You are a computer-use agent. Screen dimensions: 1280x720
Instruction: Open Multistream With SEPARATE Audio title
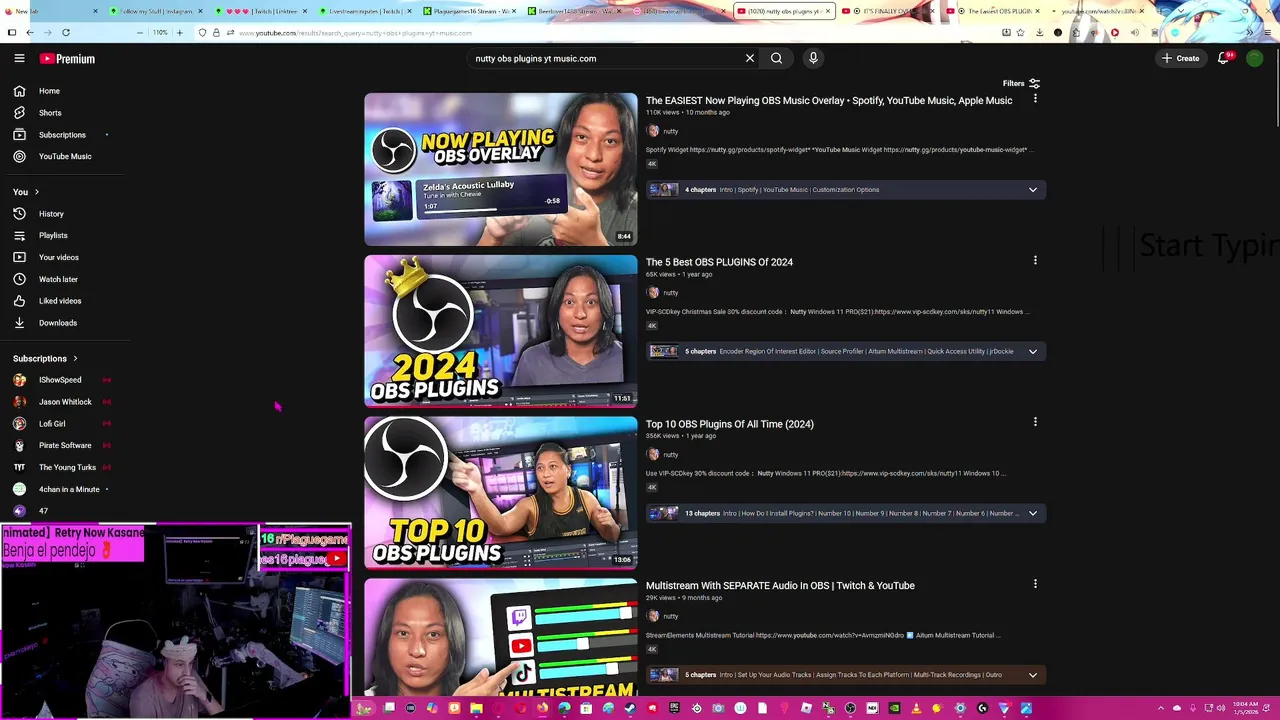(x=780, y=586)
